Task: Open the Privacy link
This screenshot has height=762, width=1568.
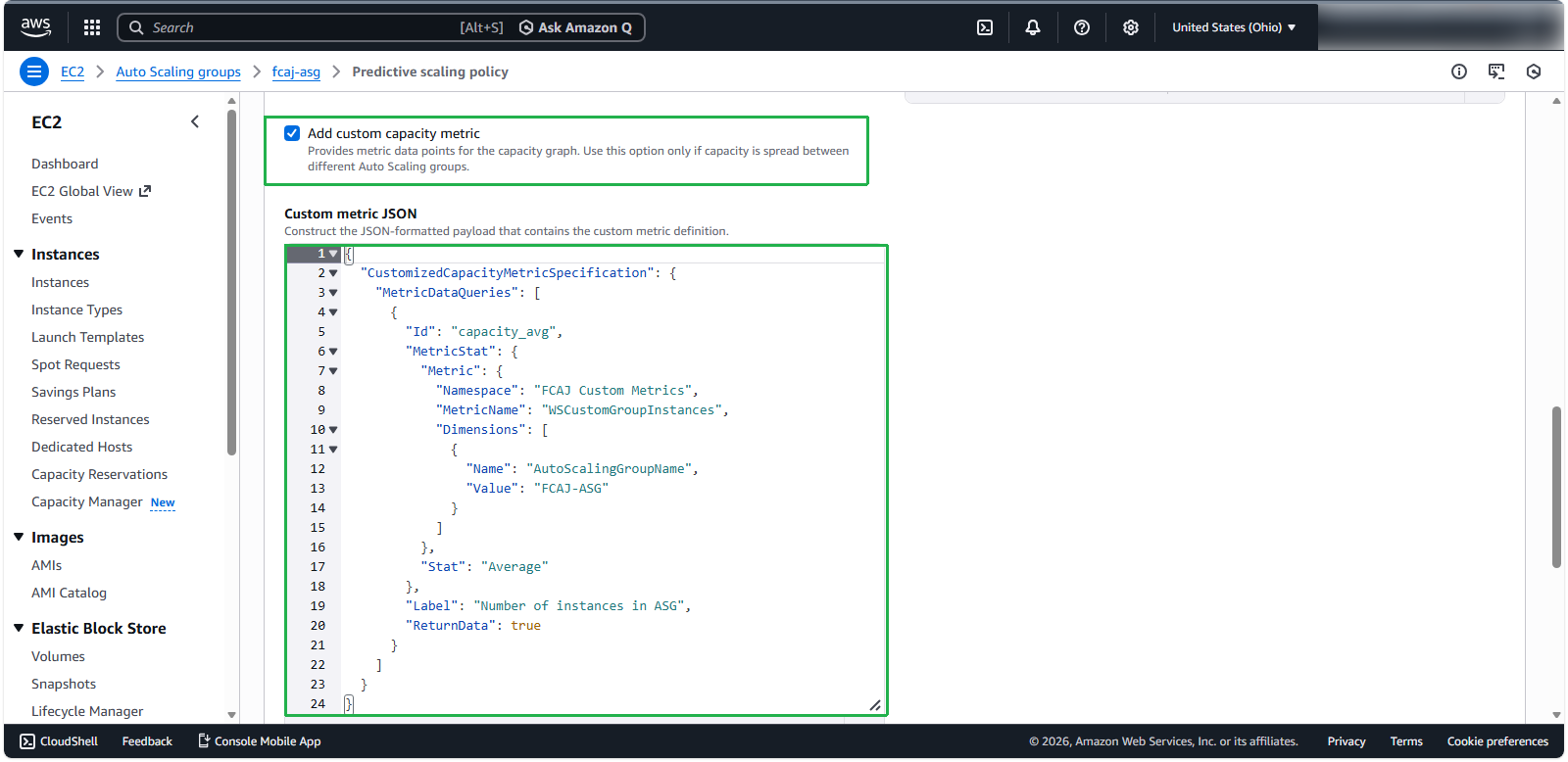Action: coord(1347,741)
